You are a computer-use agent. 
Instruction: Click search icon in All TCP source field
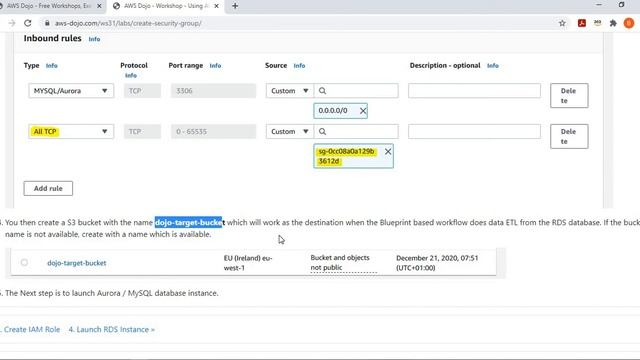point(322,131)
